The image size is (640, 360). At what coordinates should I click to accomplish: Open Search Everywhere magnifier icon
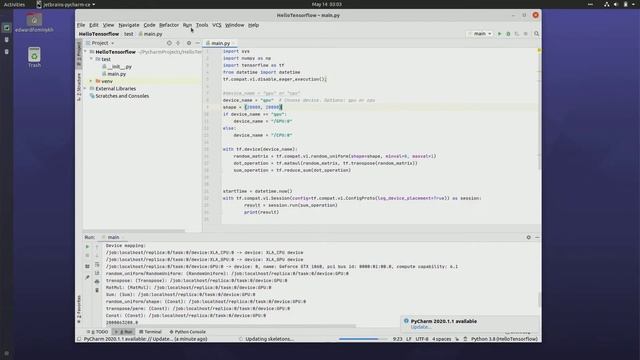coord(536,34)
